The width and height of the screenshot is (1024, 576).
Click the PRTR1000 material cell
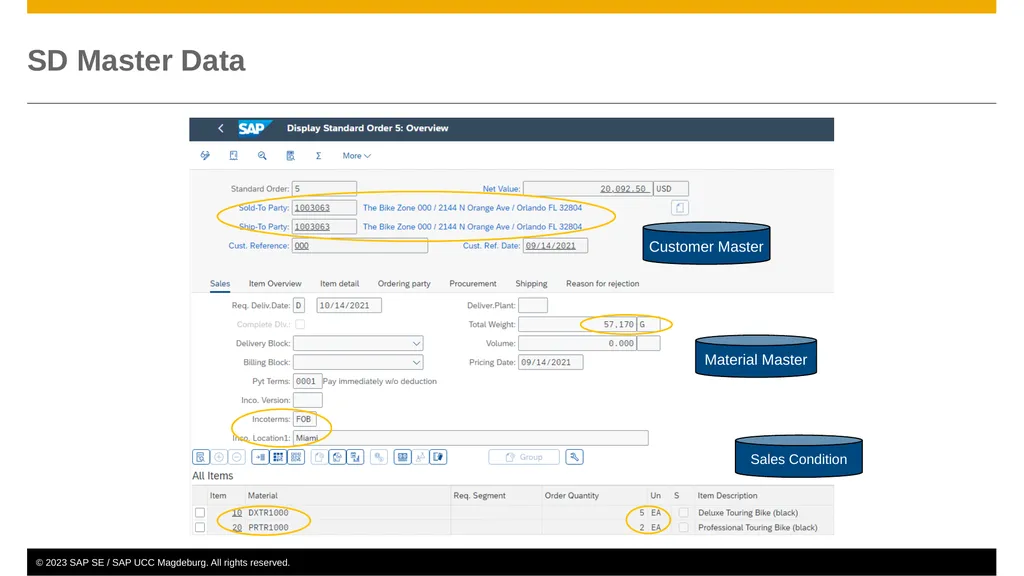click(x=268, y=527)
